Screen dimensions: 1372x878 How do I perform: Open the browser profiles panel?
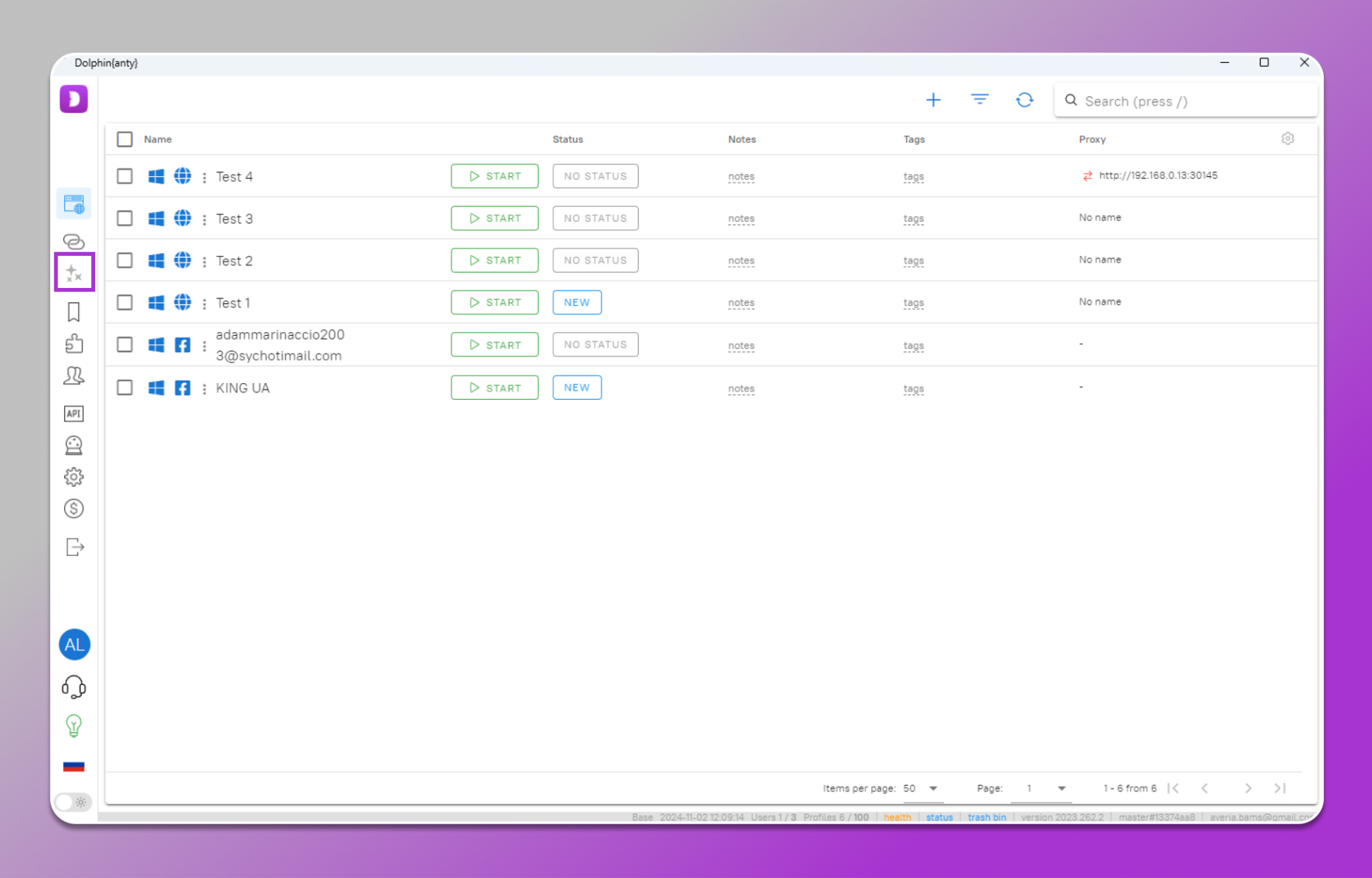(74, 203)
